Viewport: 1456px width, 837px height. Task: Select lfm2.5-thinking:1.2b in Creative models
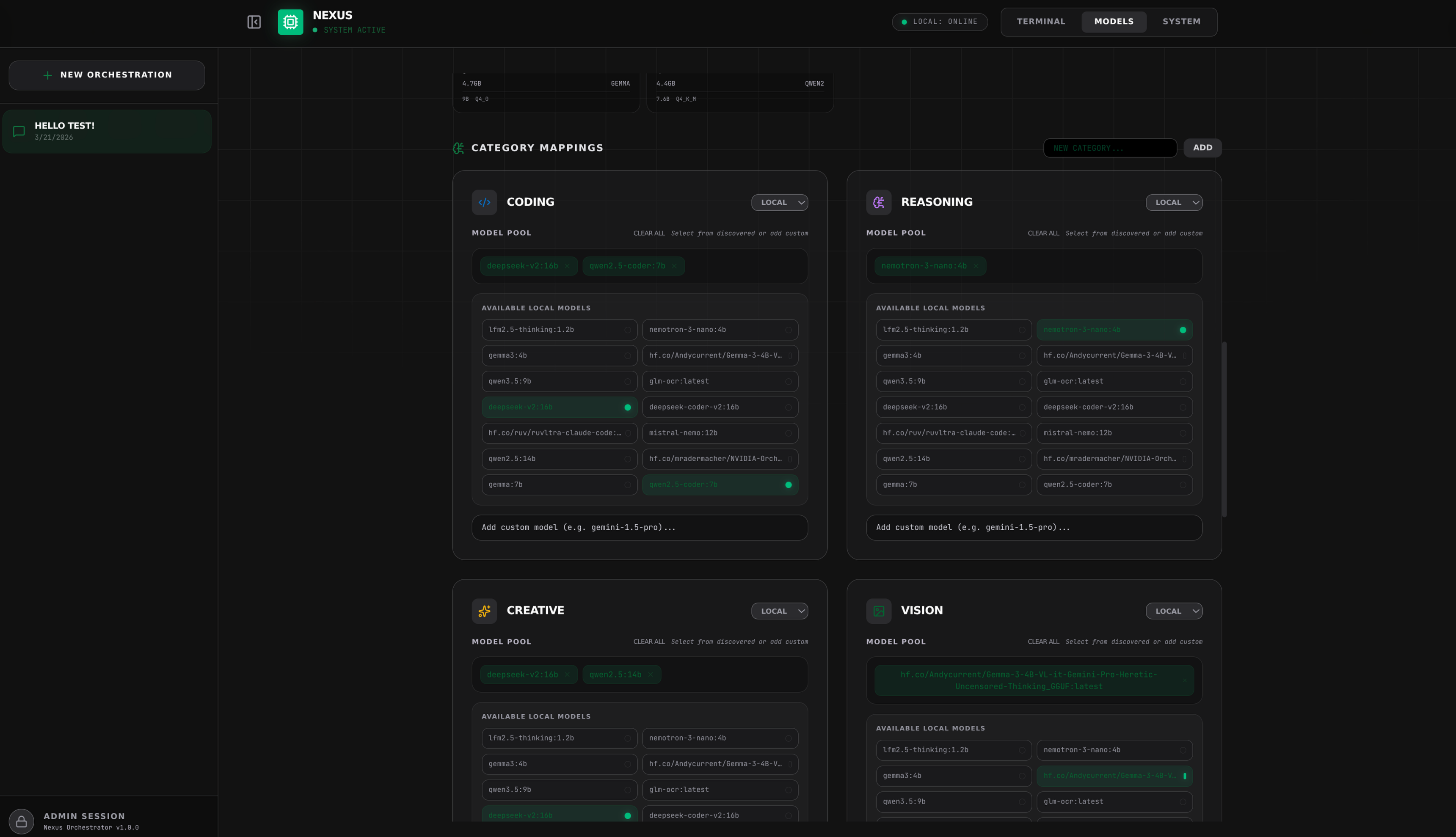click(x=559, y=738)
